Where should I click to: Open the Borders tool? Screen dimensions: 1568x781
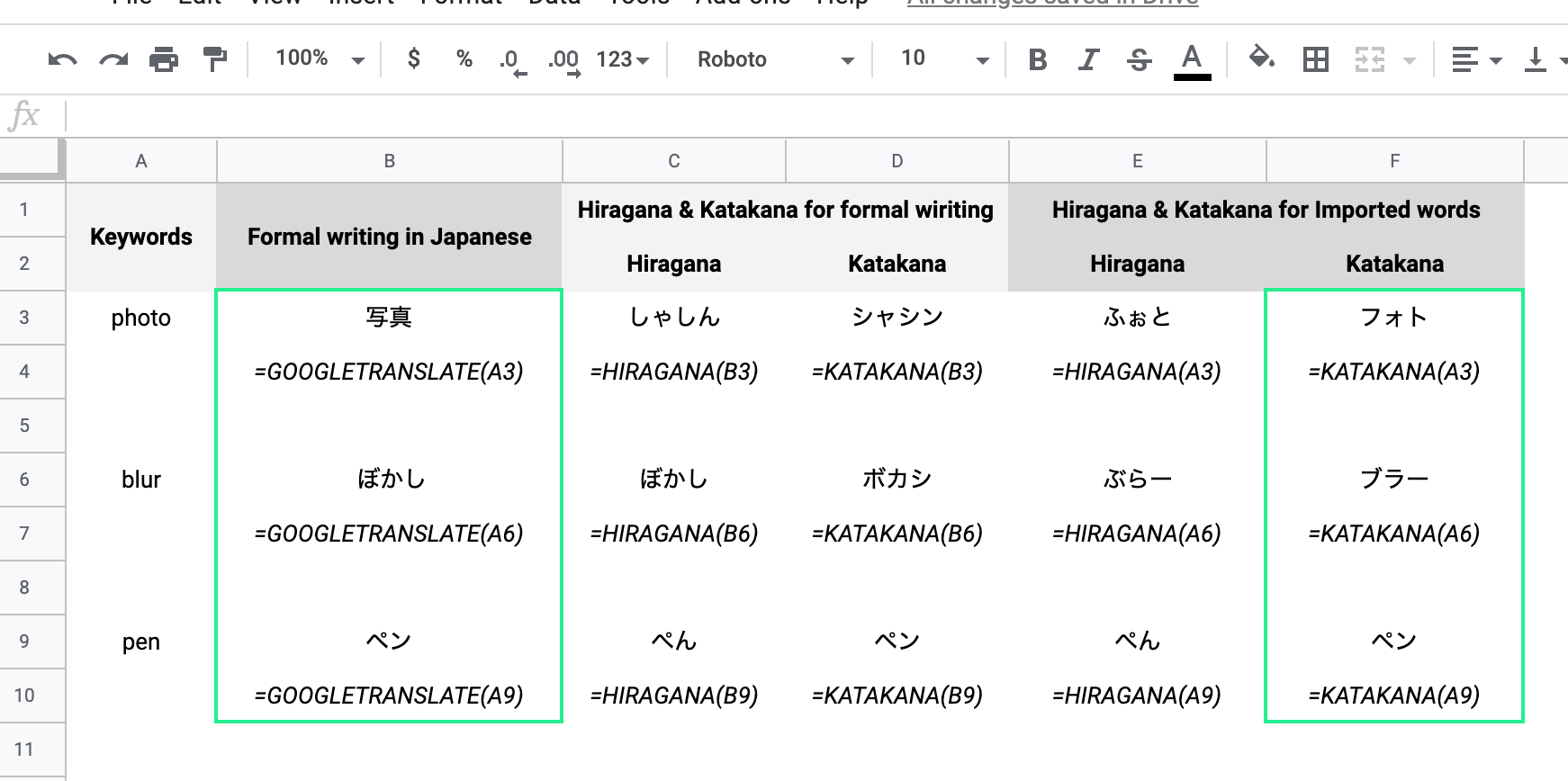coord(1316,59)
